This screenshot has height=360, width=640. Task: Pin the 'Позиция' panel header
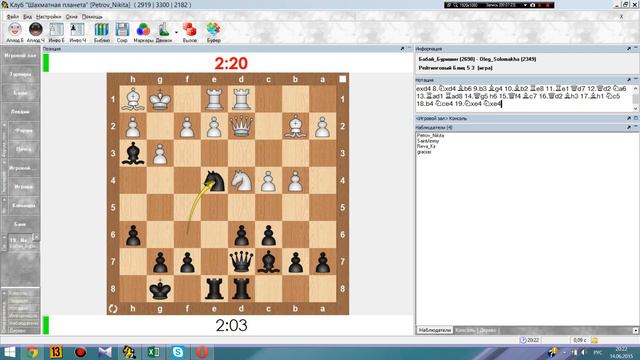(402, 49)
